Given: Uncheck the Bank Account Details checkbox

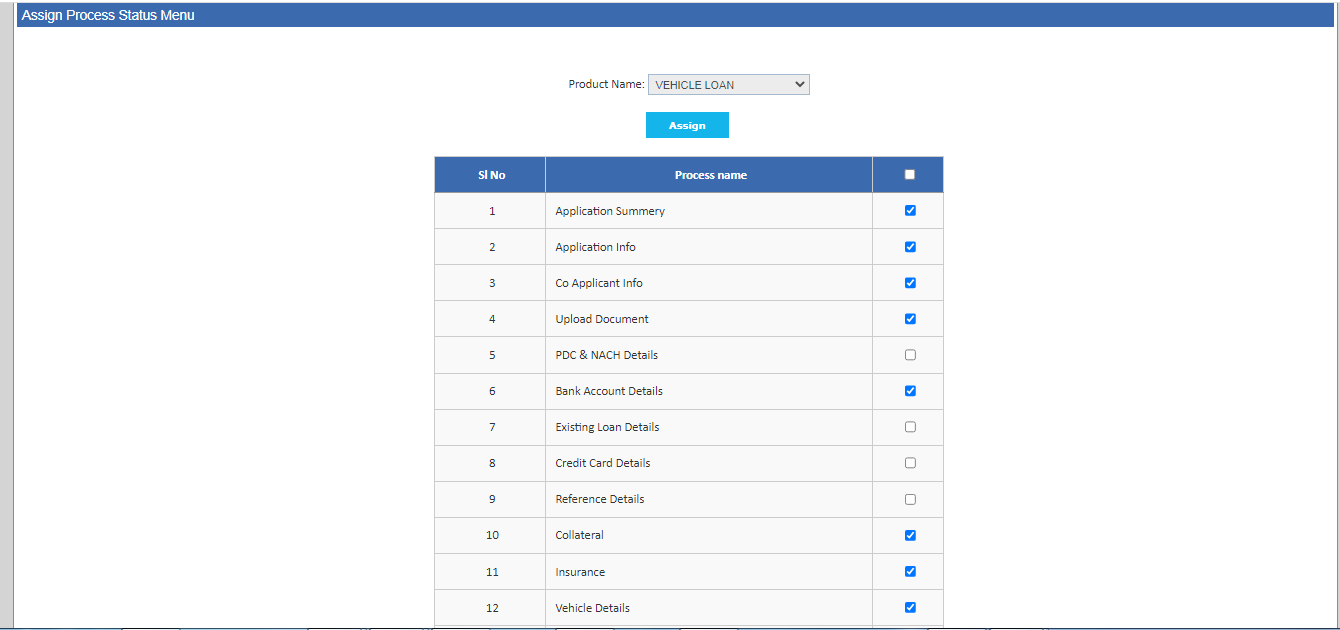Looking at the screenshot, I should point(909,391).
